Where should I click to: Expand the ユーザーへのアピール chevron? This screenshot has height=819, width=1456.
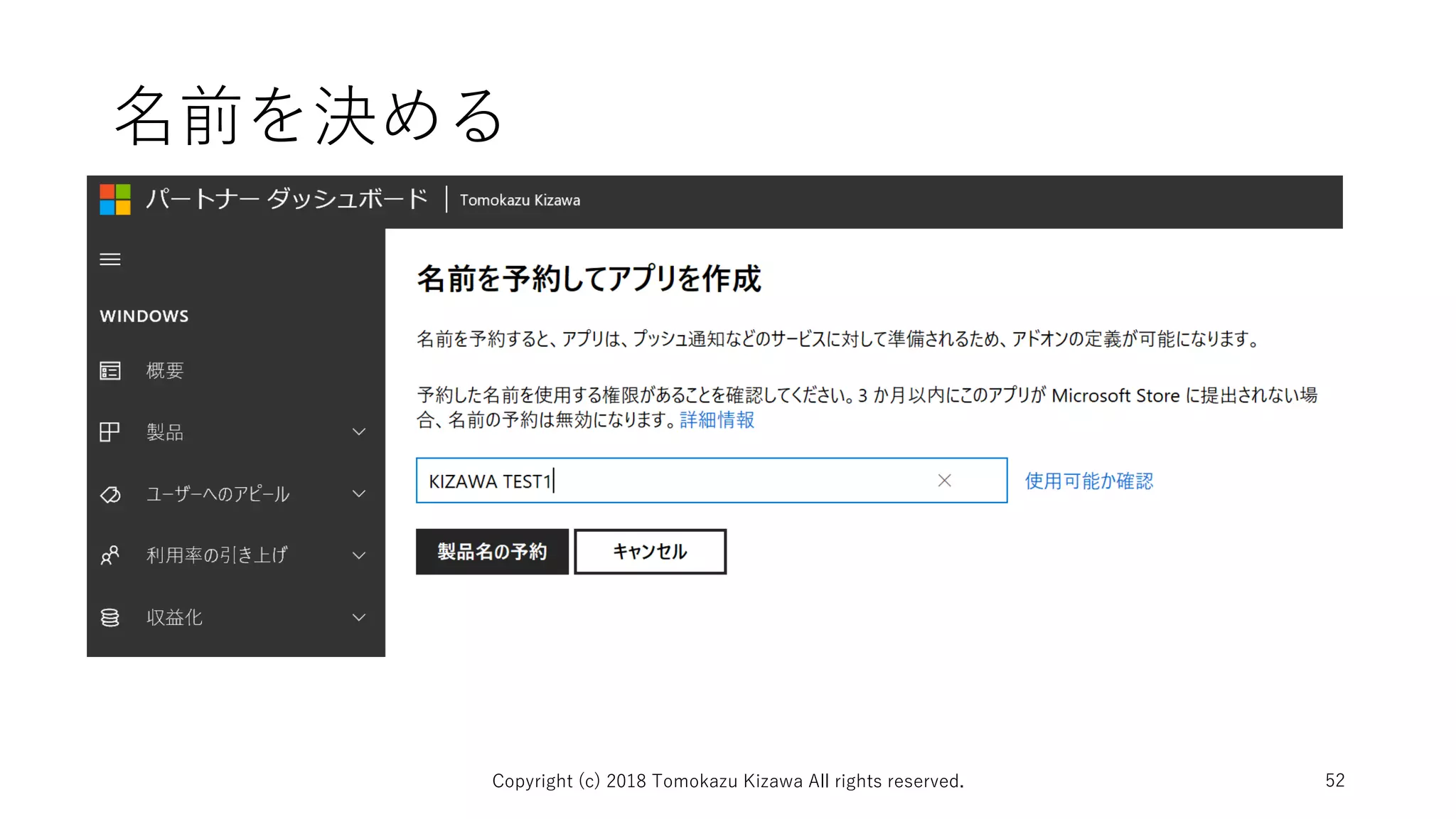point(359,493)
